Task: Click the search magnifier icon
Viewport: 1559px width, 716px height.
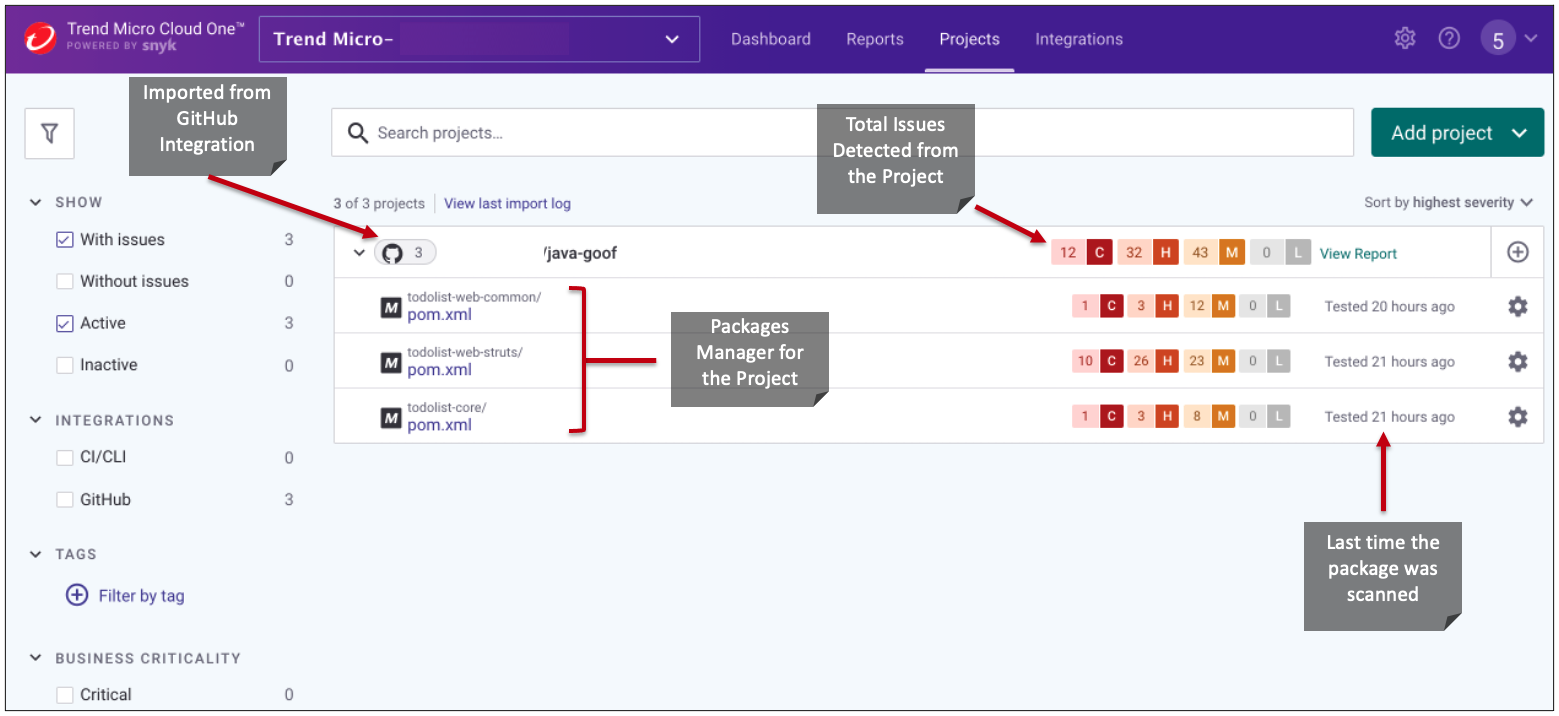Action: pyautogui.click(x=357, y=133)
